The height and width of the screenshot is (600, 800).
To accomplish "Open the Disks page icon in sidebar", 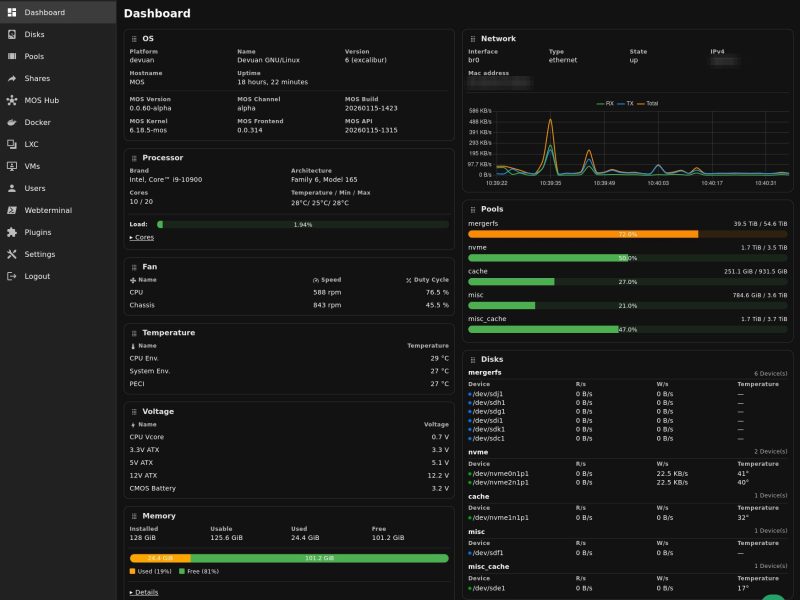I will [12, 34].
